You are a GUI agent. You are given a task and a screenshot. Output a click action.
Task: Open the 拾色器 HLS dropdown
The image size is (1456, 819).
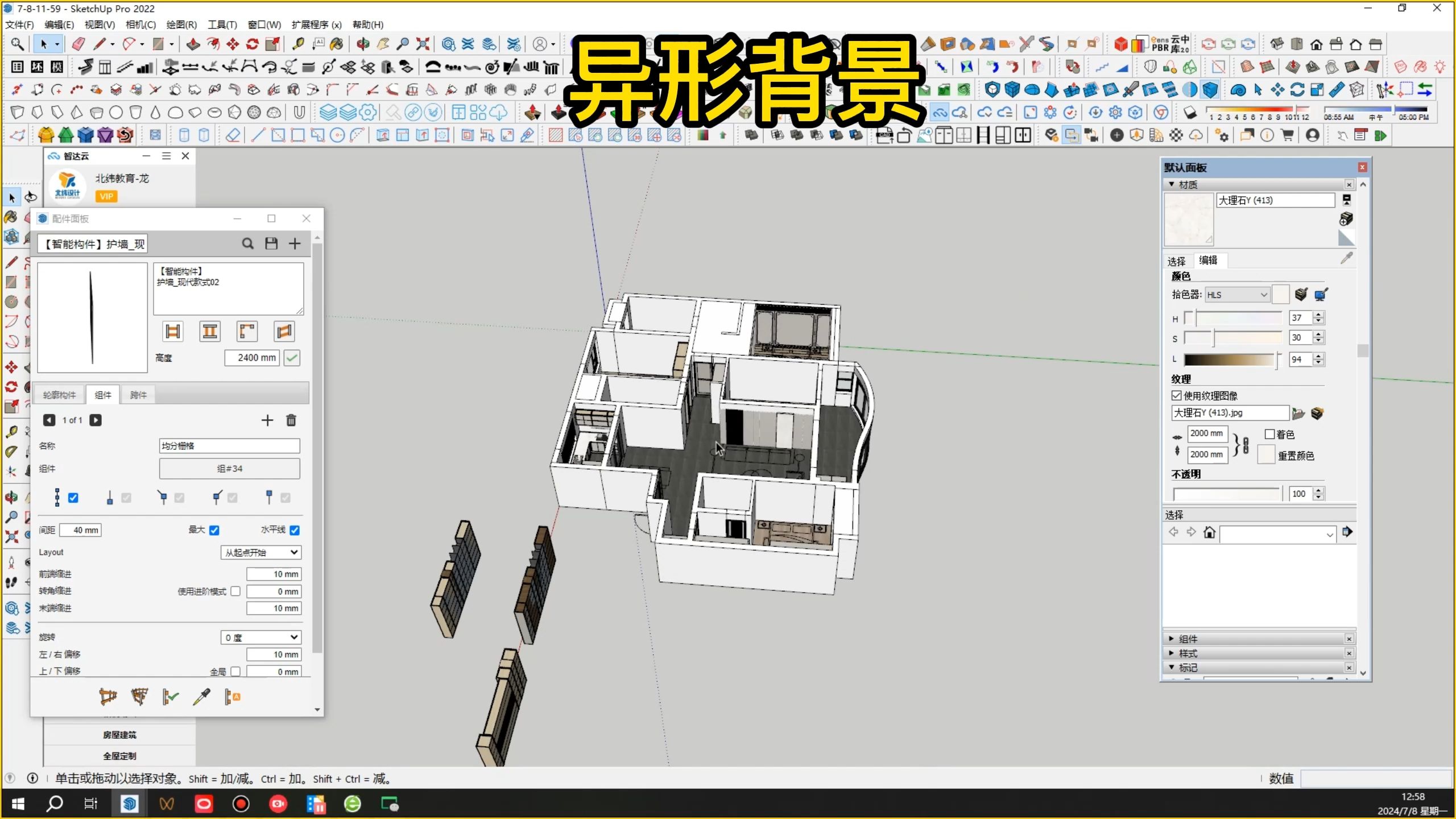1237,294
